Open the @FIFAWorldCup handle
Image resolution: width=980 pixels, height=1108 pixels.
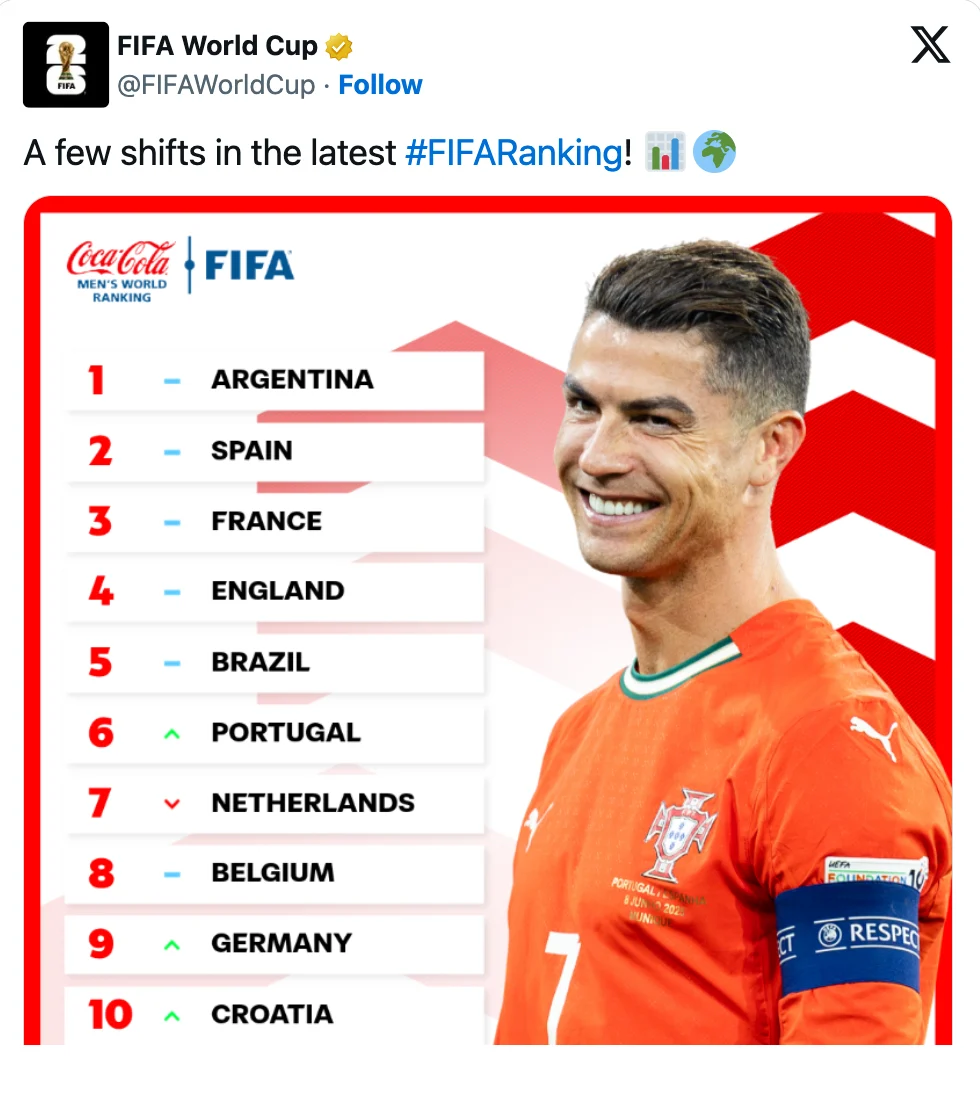(x=216, y=85)
